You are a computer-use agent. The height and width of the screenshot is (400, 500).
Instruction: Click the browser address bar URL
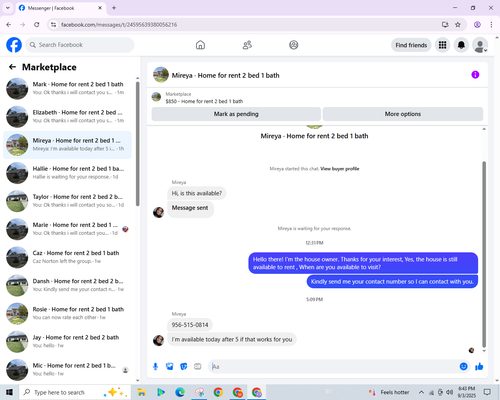[119, 25]
